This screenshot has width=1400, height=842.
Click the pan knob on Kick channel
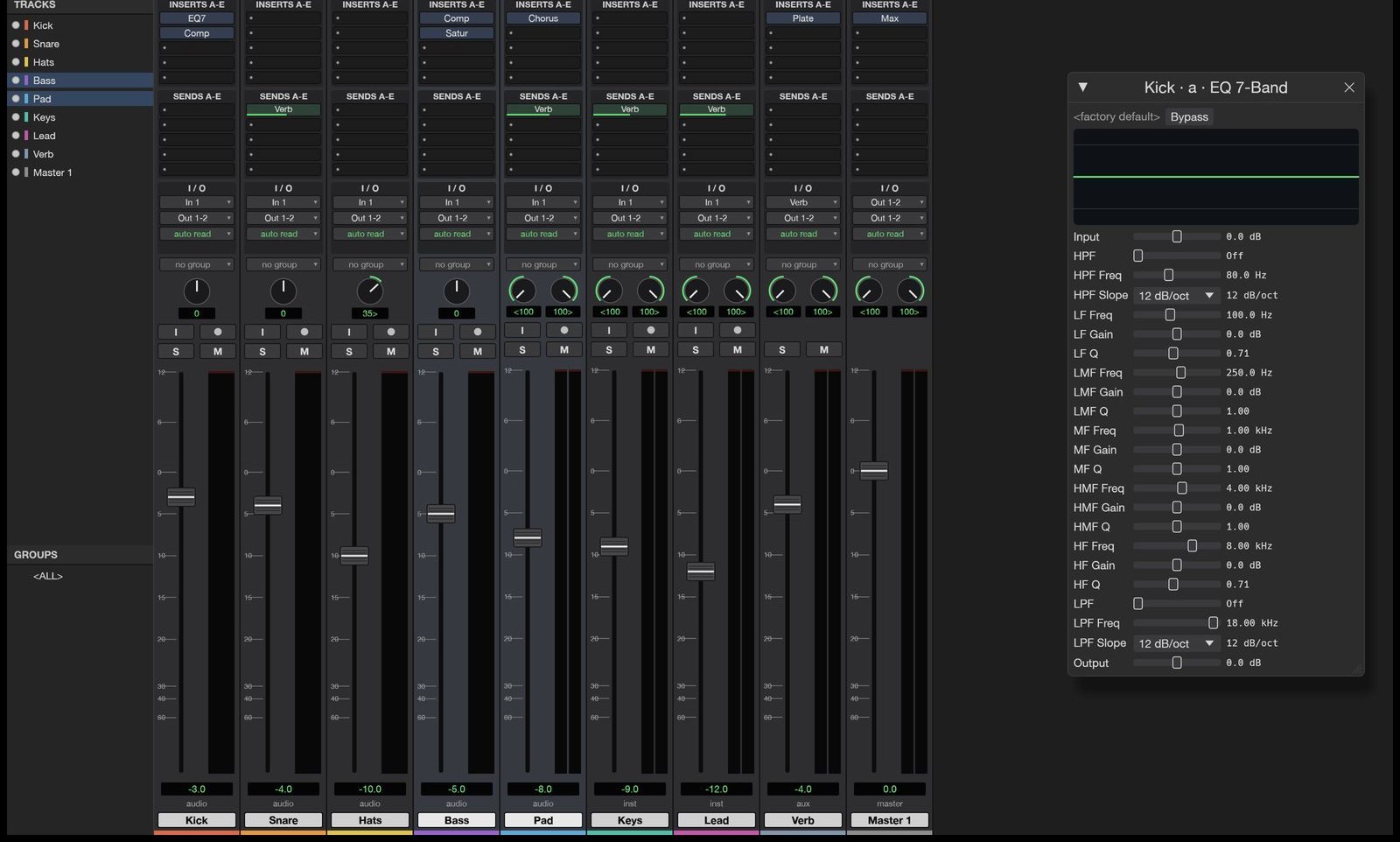pos(197,291)
